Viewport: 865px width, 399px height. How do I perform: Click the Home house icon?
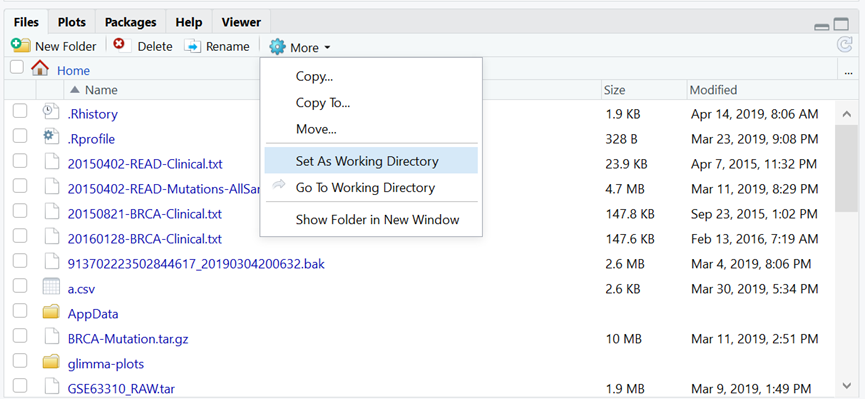click(x=40, y=68)
